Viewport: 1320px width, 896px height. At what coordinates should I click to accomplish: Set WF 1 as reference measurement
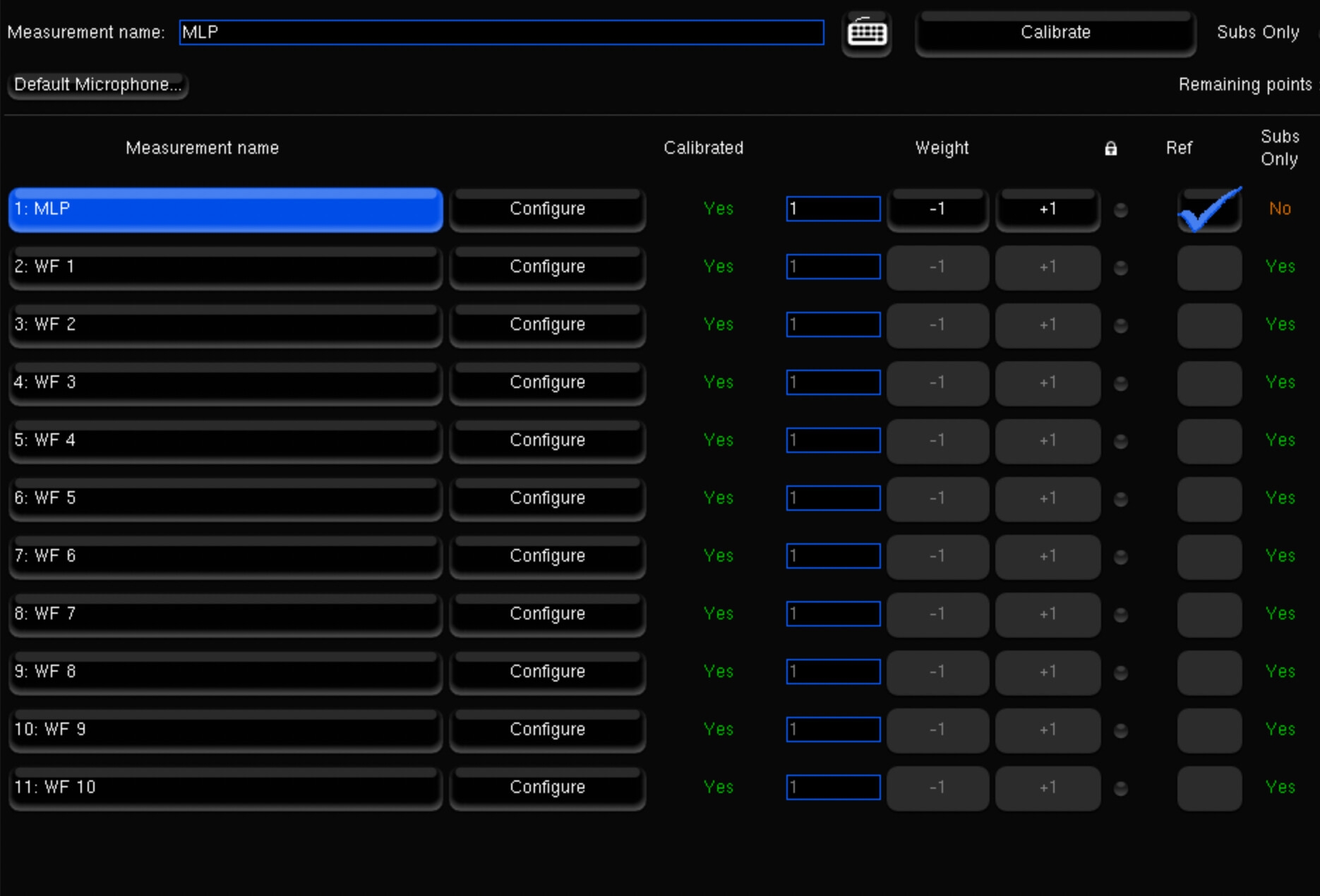tap(1209, 267)
